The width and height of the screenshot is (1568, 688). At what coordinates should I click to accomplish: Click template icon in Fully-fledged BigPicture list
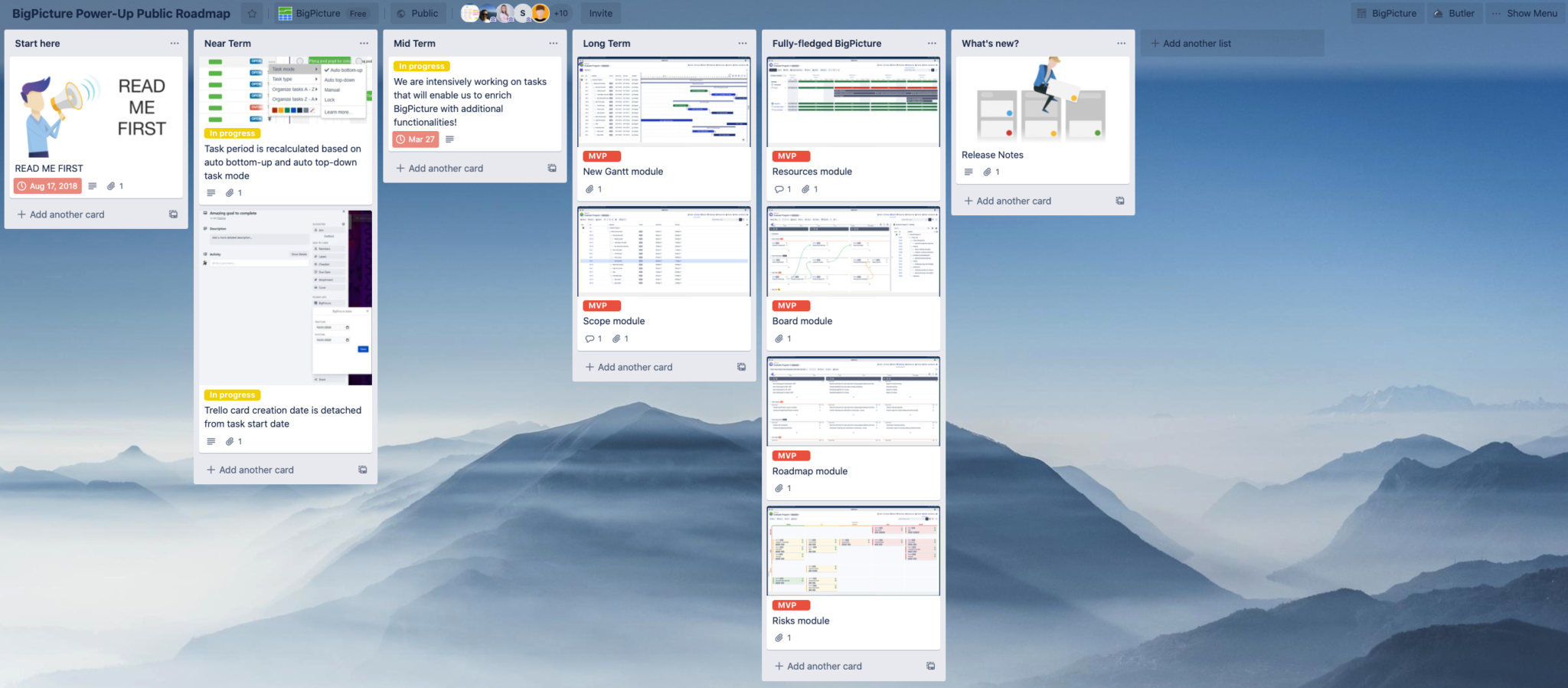tap(930, 666)
